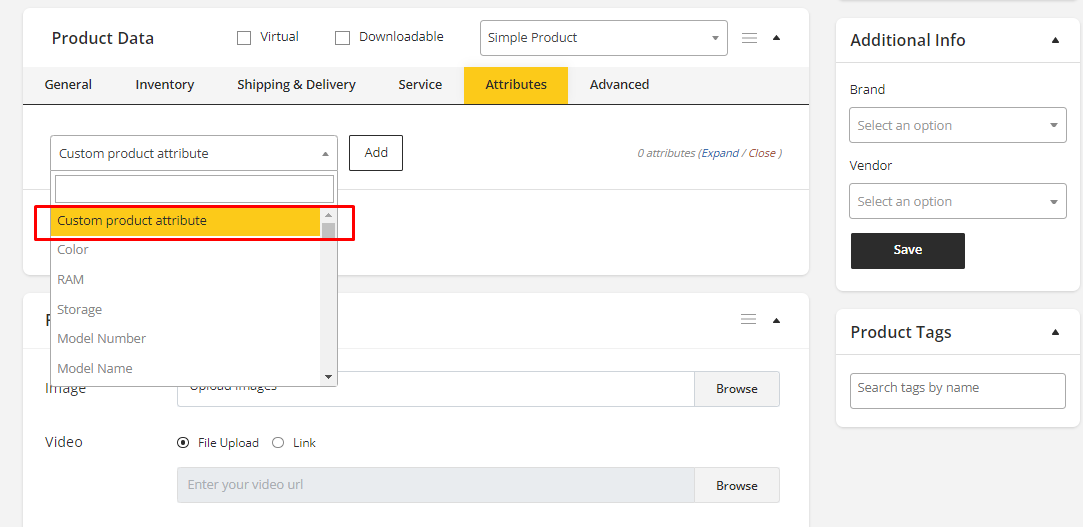This screenshot has height=527, width=1083.
Task: Open the Simple Product type dropdown
Action: coord(604,38)
